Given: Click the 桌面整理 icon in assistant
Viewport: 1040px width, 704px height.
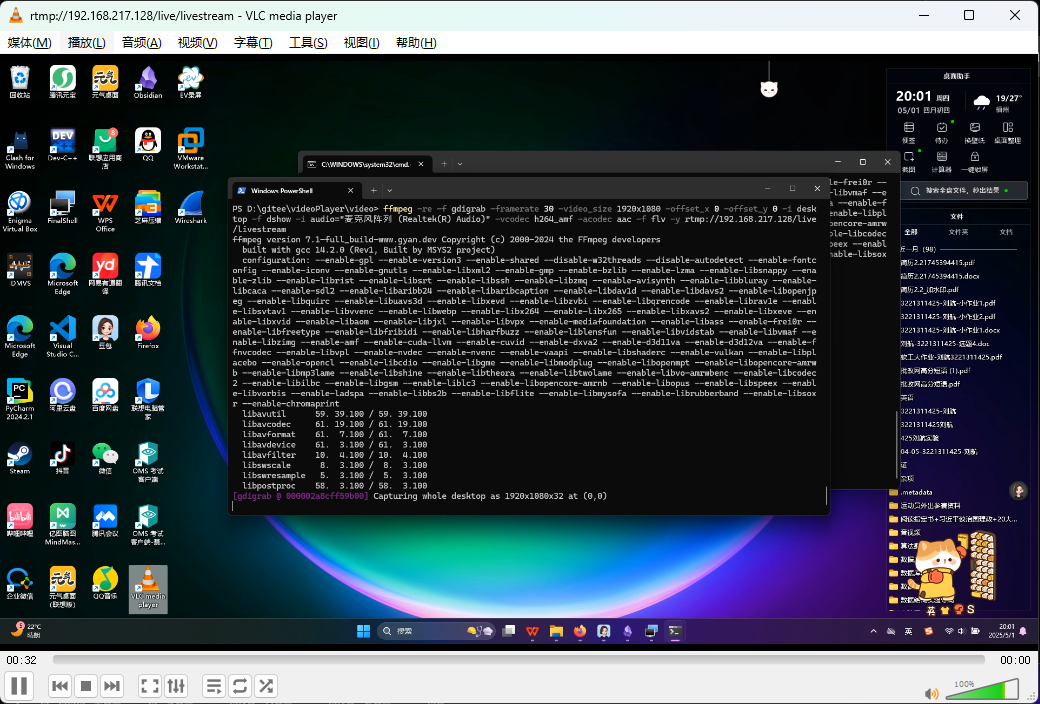Looking at the screenshot, I should coord(1008,132).
